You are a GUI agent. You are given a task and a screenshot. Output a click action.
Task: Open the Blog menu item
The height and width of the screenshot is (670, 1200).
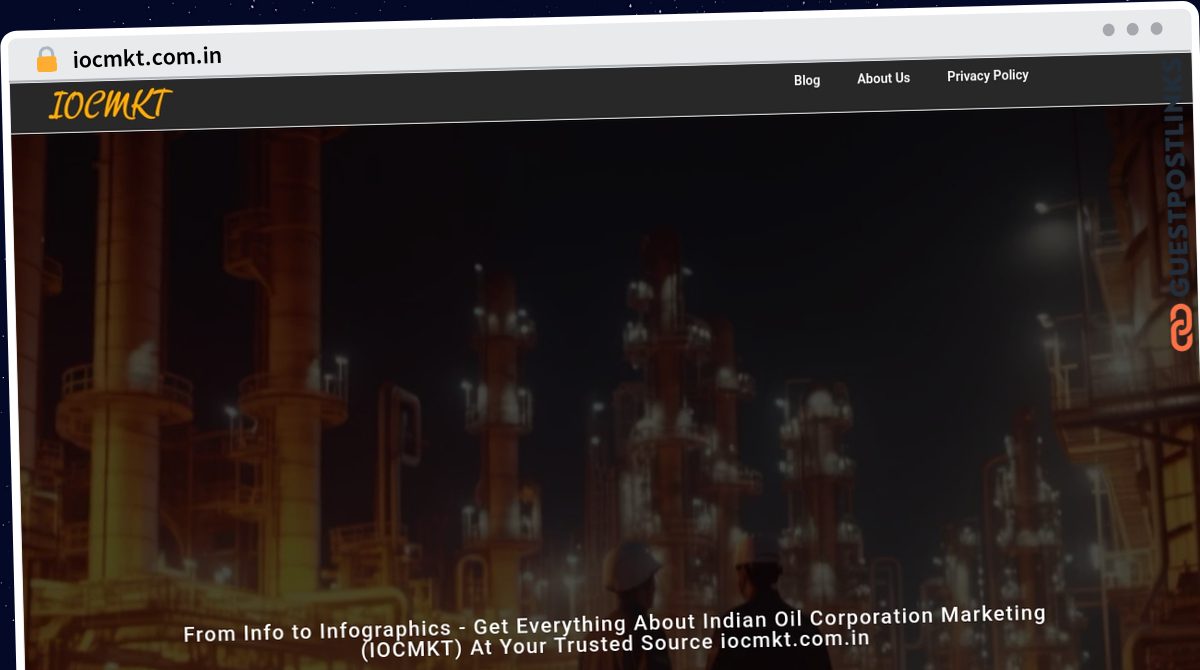point(807,80)
